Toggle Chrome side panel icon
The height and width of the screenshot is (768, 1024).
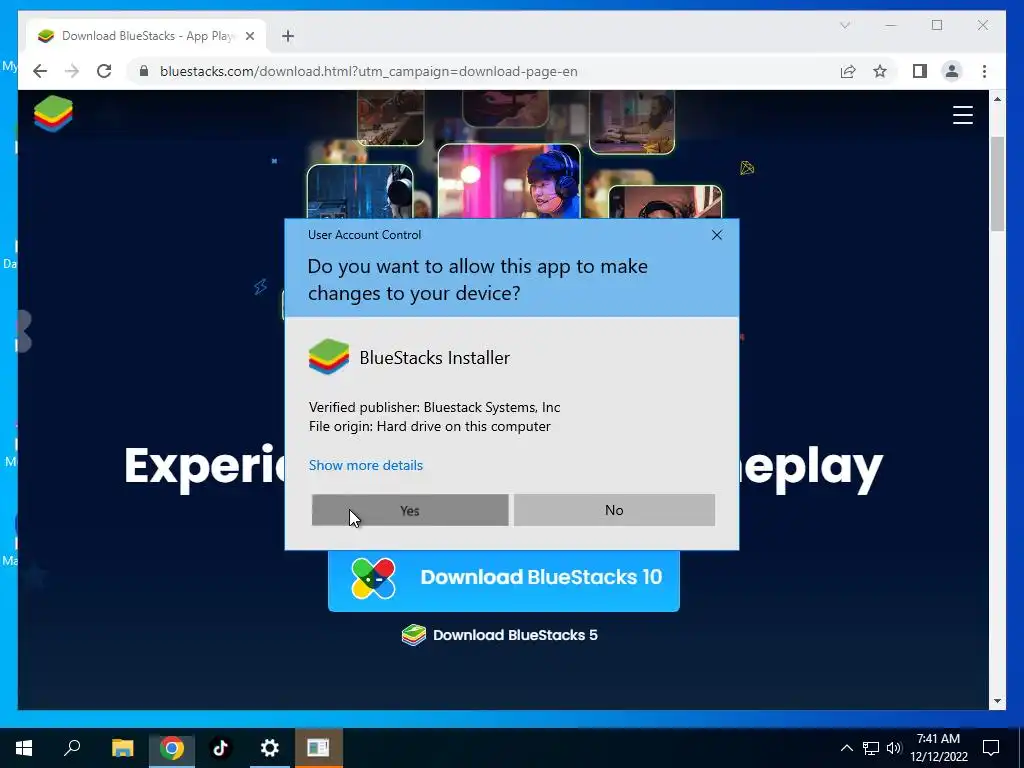[920, 71]
